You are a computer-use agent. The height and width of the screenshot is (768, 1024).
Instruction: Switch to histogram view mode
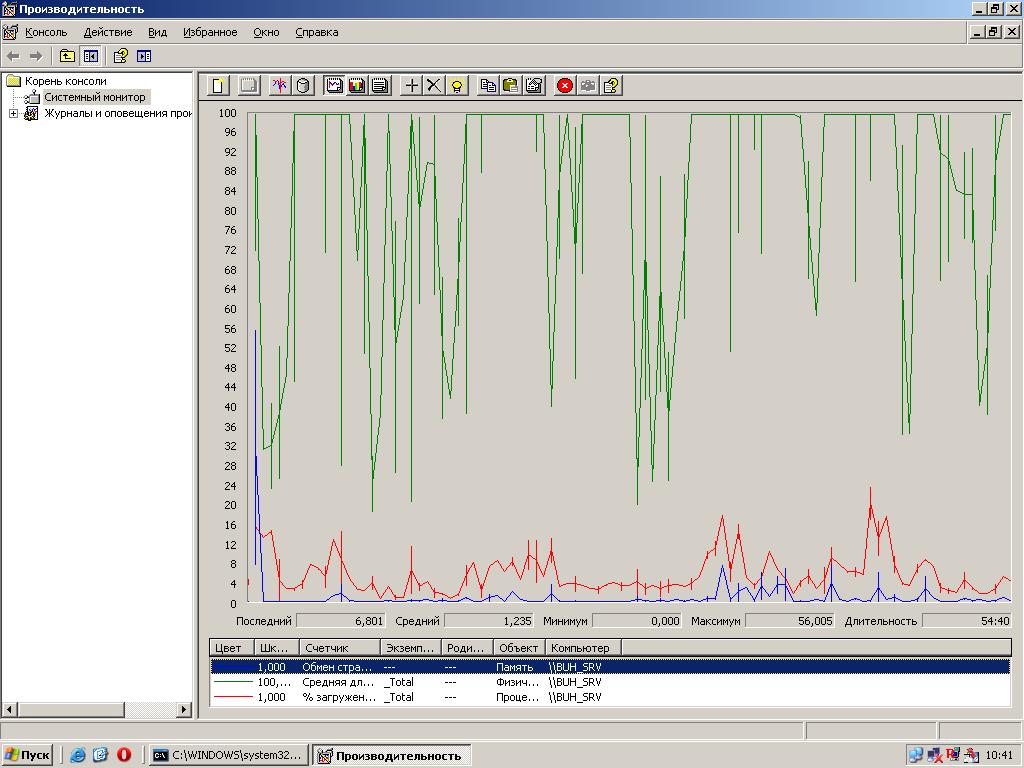pyautogui.click(x=357, y=86)
